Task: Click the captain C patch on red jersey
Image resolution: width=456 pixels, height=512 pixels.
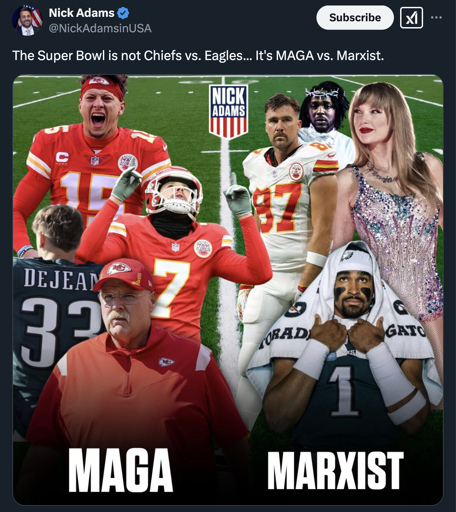Action: pyautogui.click(x=62, y=157)
